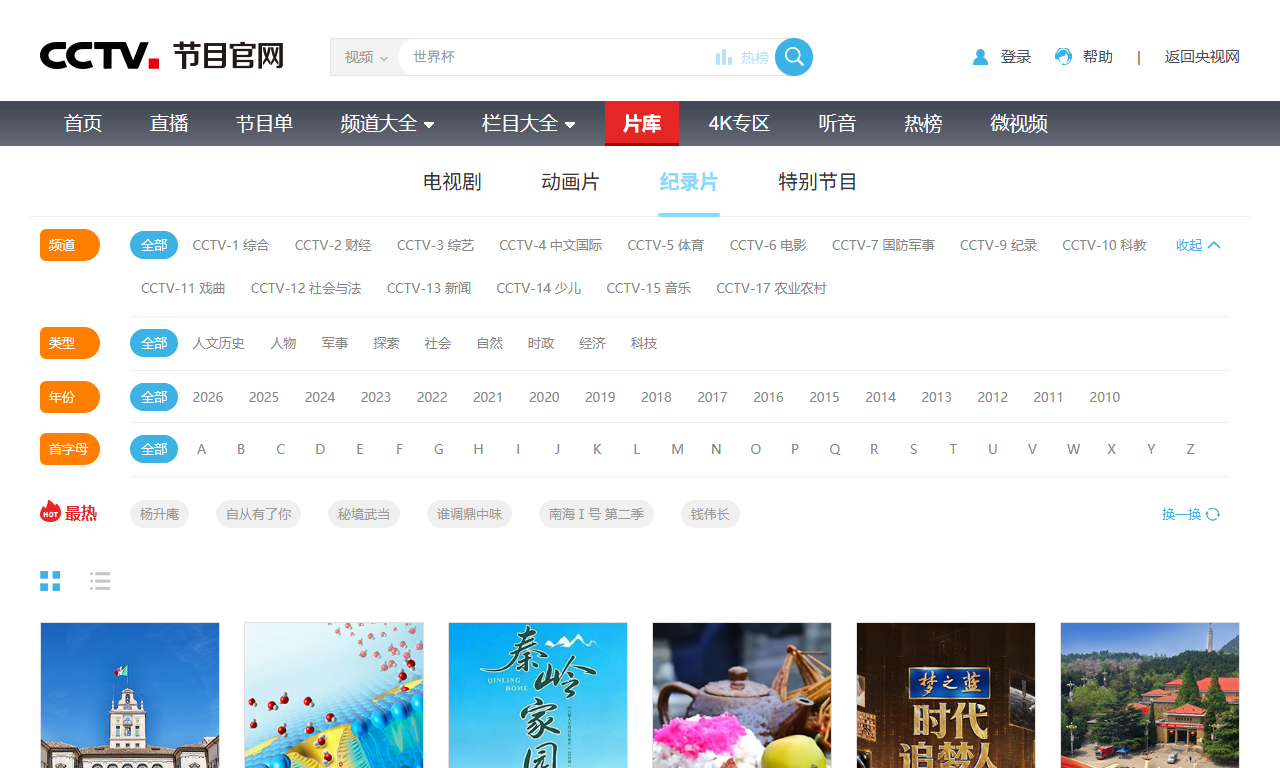
Task: Go to 首页 in navigation bar
Action: (83, 124)
